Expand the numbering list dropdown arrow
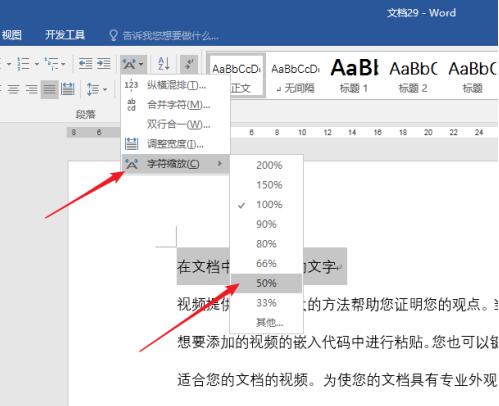The image size is (499, 406). [x=37, y=64]
